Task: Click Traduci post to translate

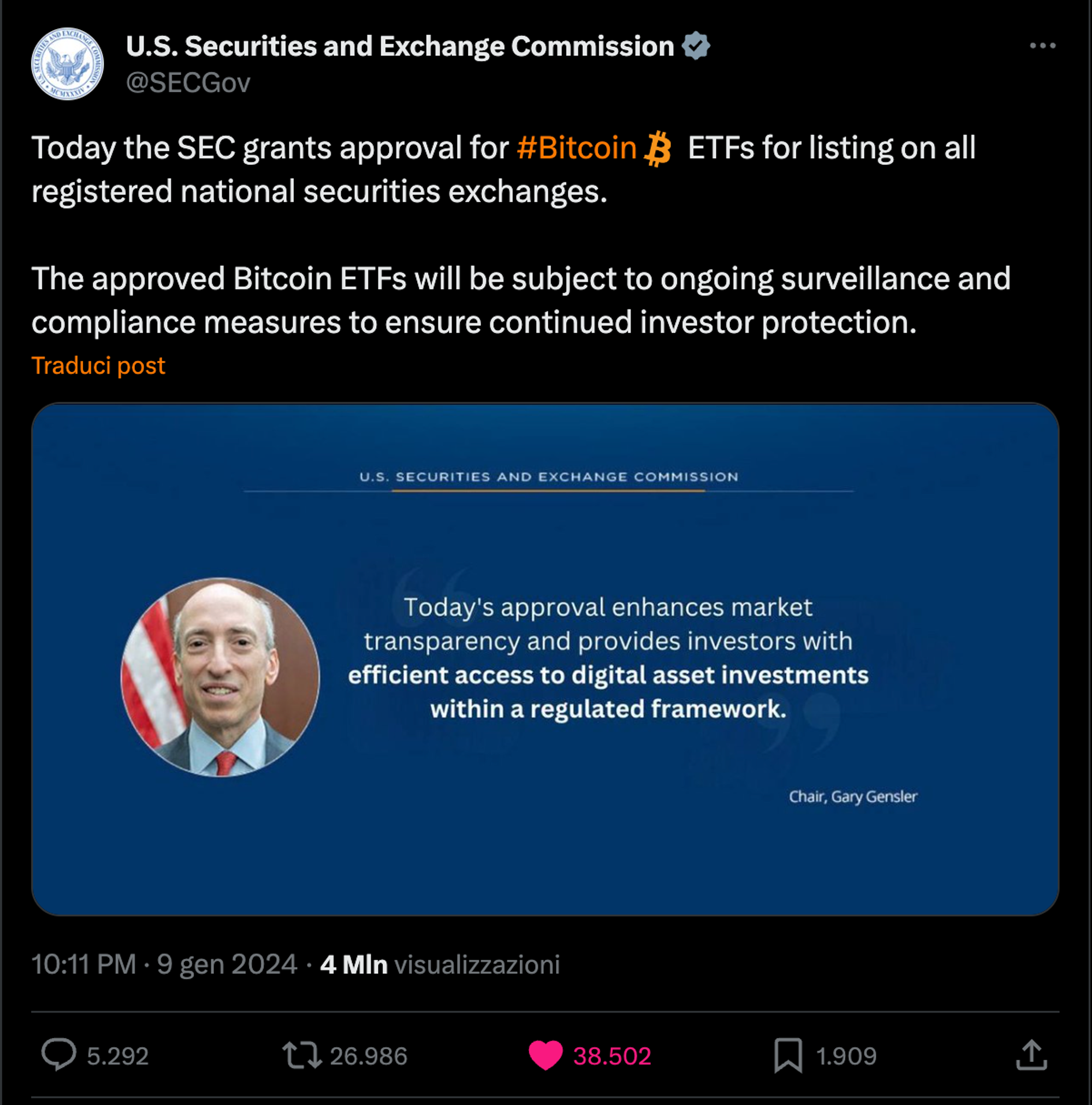Action: (x=98, y=365)
